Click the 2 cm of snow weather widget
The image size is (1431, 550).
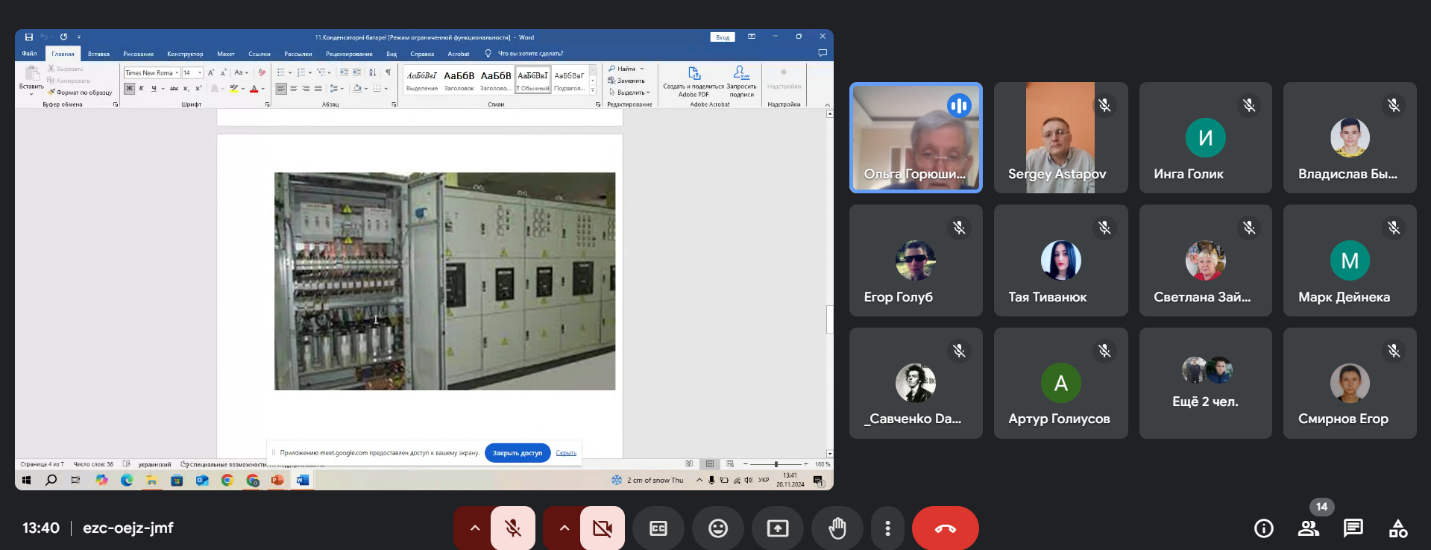tap(647, 480)
